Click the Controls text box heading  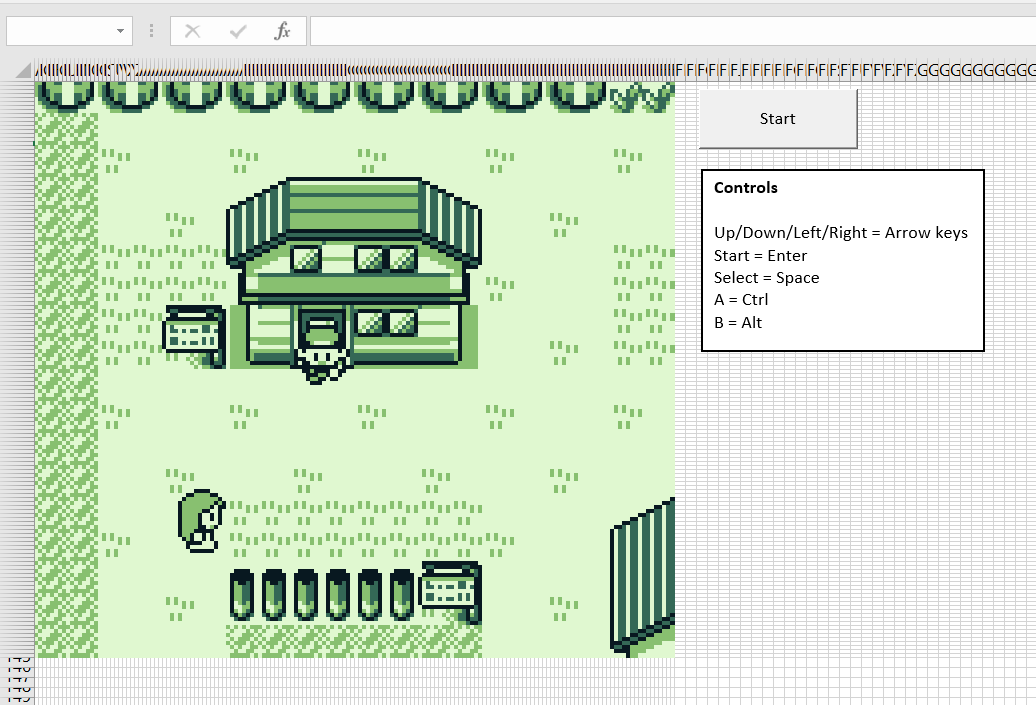click(x=745, y=188)
